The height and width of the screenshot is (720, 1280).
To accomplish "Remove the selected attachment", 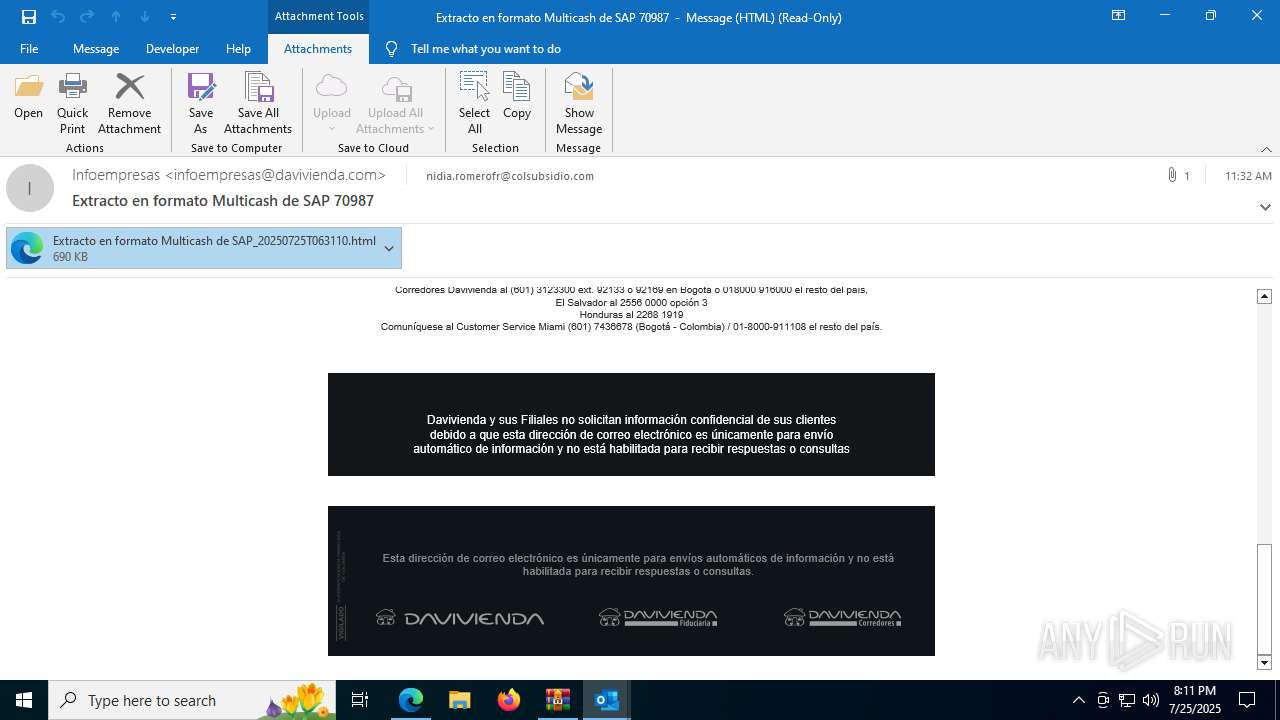I will 129,104.
